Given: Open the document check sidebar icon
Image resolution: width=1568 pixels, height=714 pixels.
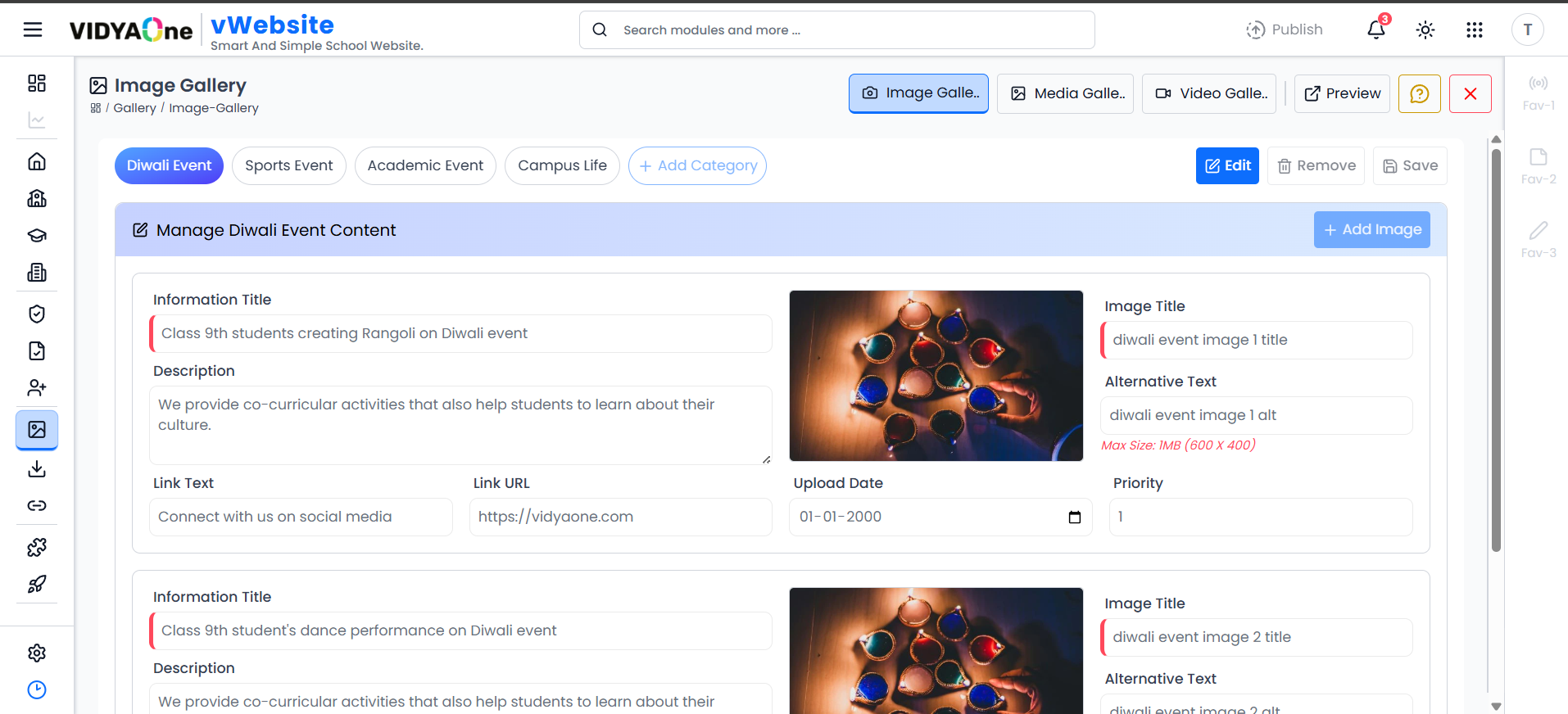Looking at the screenshot, I should (x=37, y=350).
